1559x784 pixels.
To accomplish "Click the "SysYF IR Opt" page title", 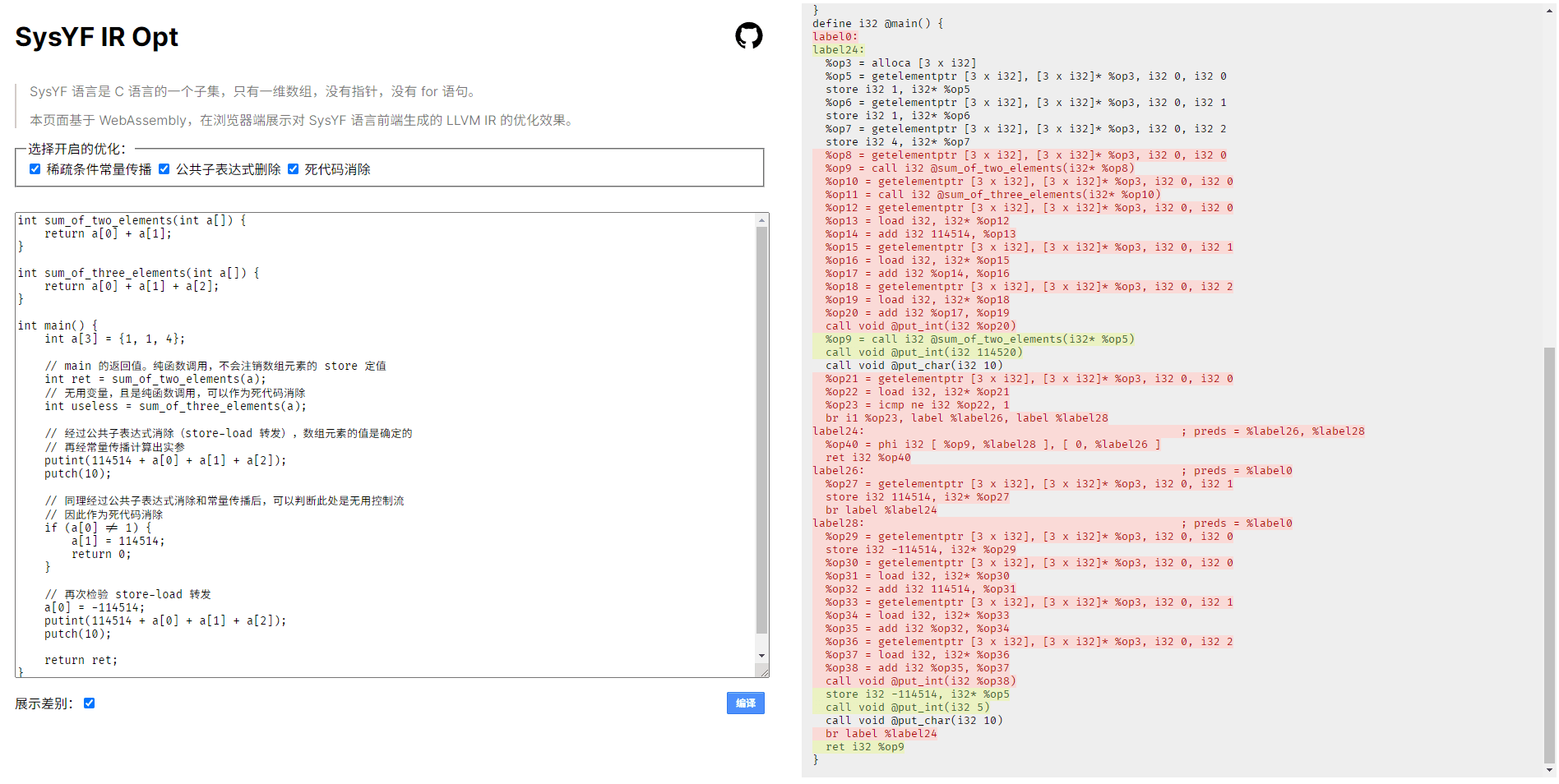I will 96,37.
